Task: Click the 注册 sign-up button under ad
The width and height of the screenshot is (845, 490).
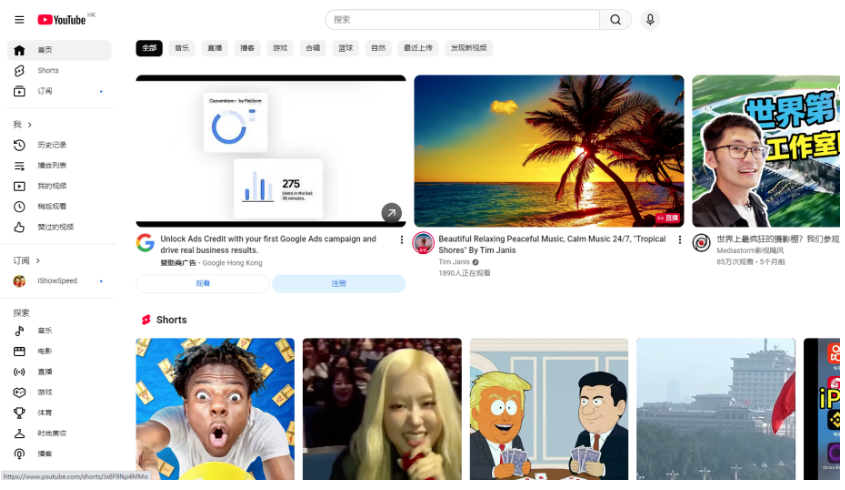Action: tap(338, 284)
